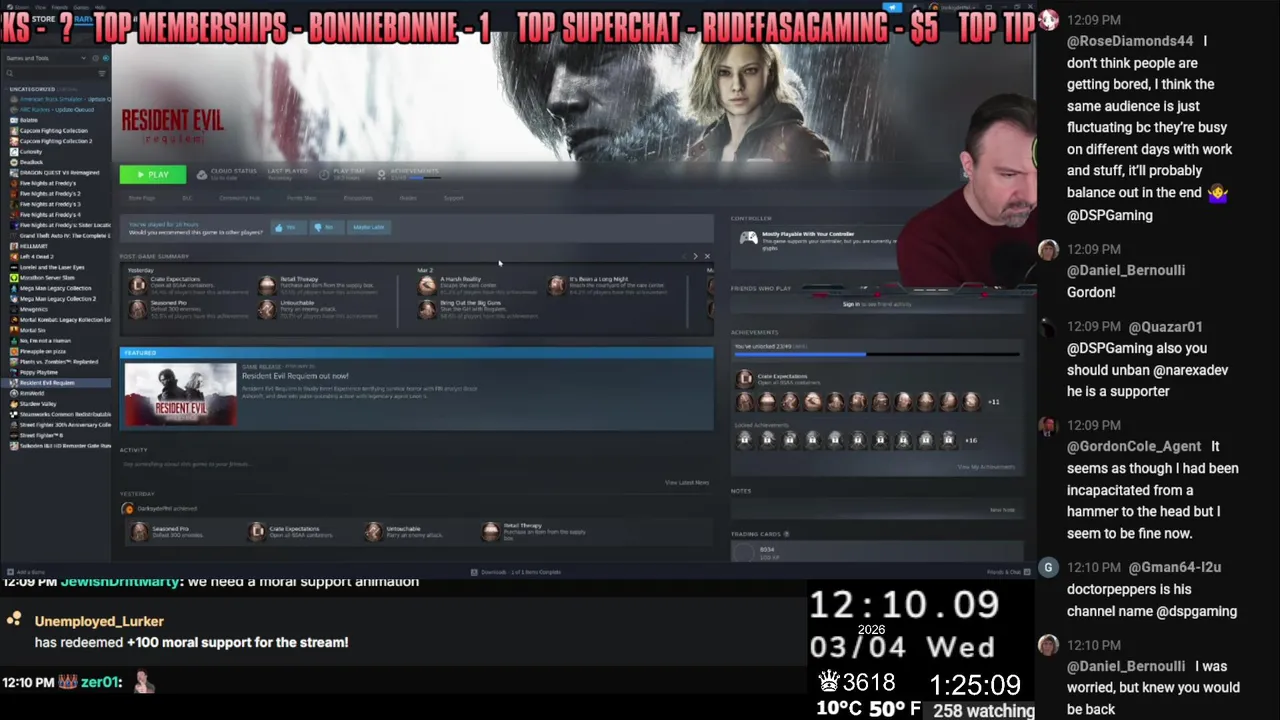Image resolution: width=1280 pixels, height=720 pixels.
Task: Open the featured Resident Evil Requiem news thumbnail
Action: click(181, 394)
